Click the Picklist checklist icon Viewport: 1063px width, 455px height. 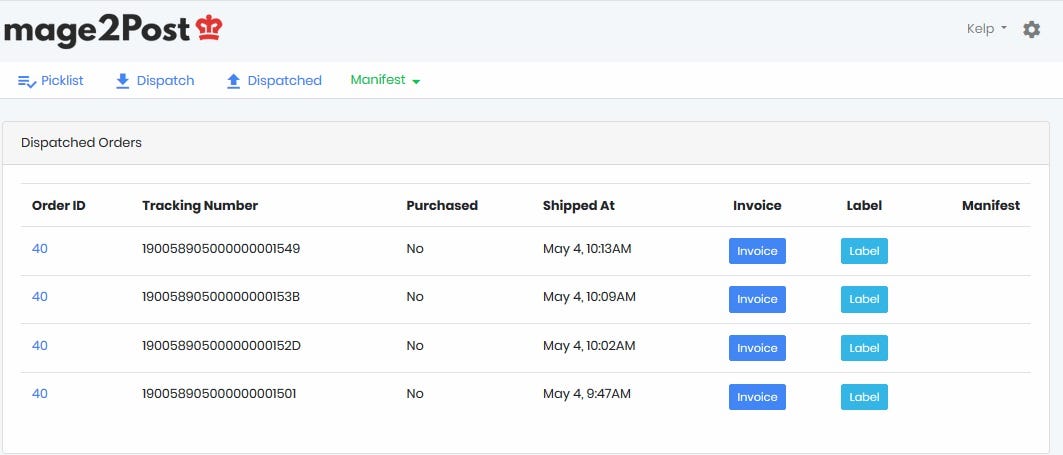(27, 81)
